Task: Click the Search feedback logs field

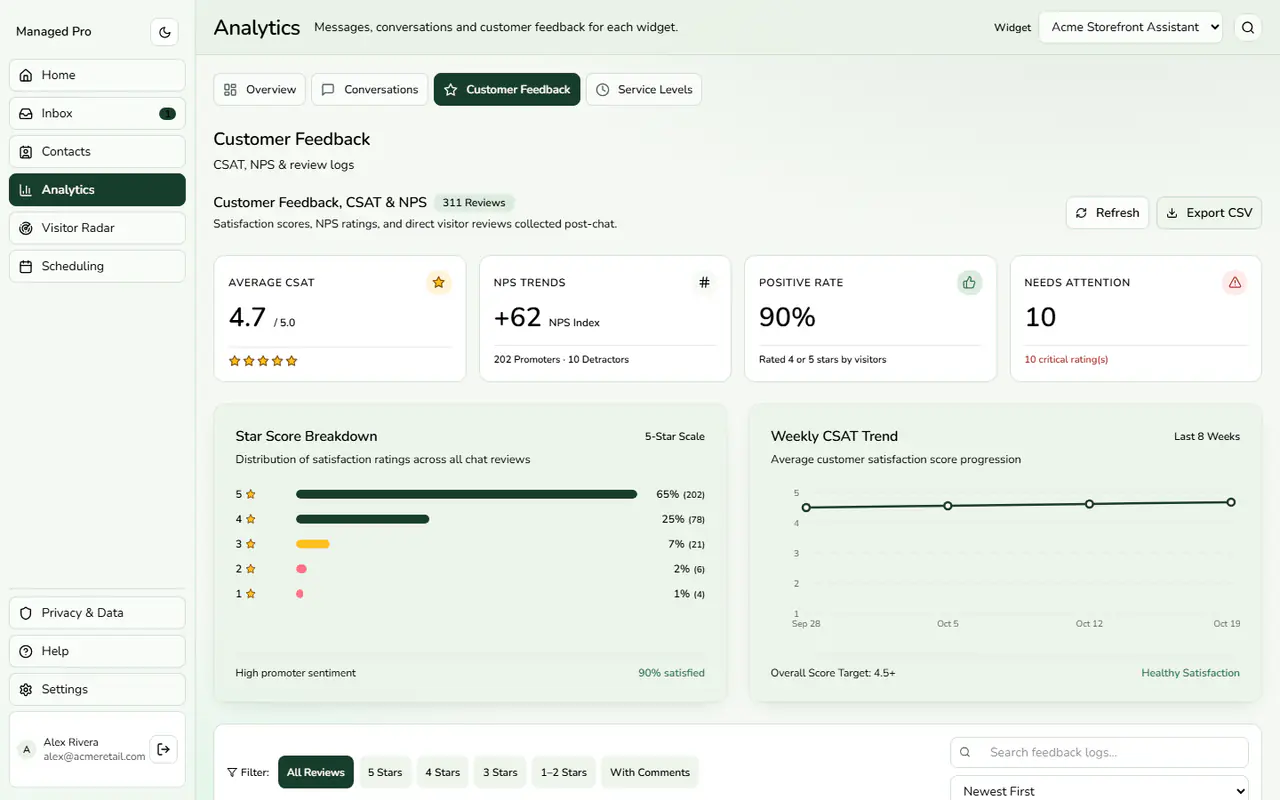Action: click(x=1099, y=752)
